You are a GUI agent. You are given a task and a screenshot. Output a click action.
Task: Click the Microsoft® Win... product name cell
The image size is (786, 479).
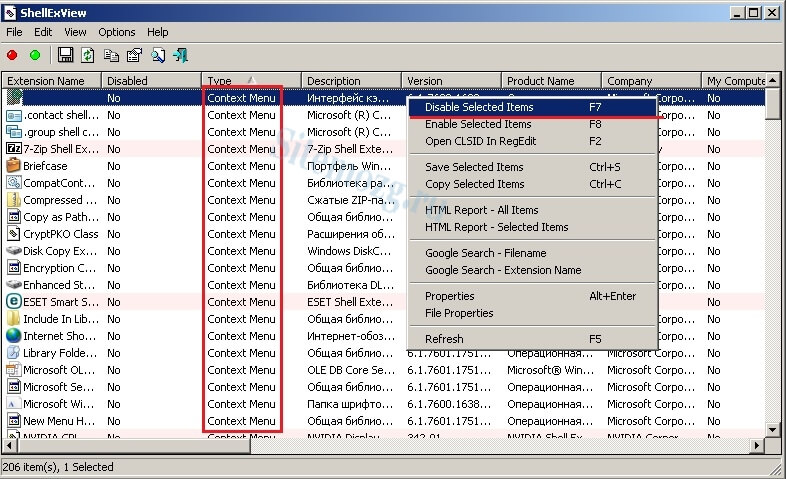(x=550, y=370)
